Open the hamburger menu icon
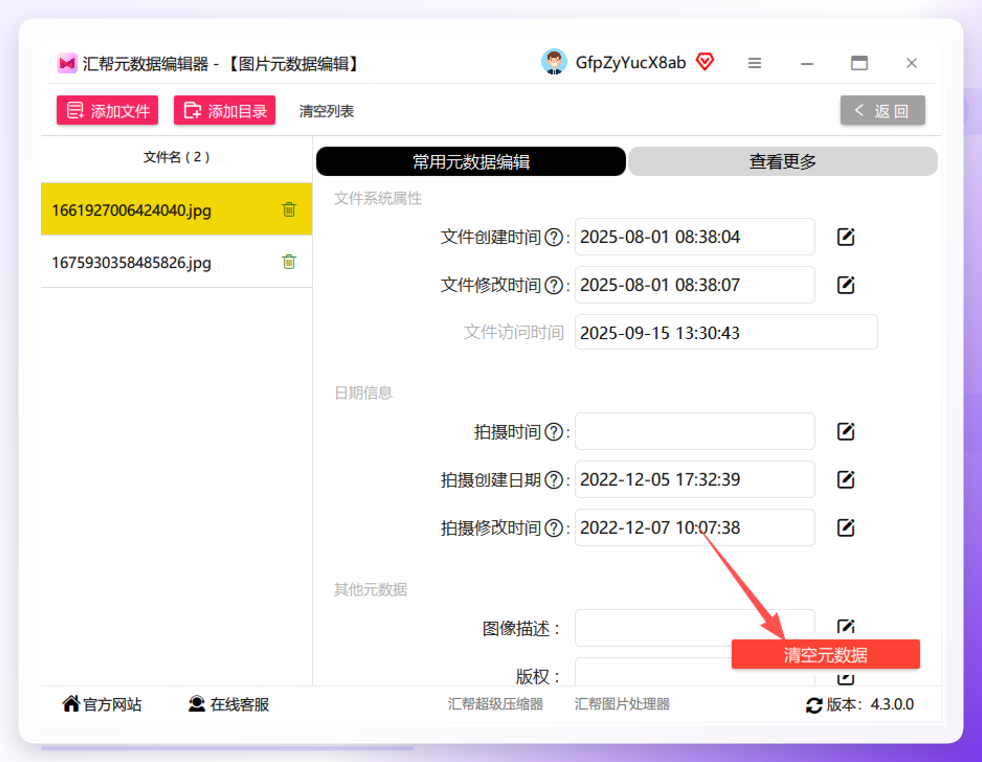The height and width of the screenshot is (762, 982). (755, 63)
